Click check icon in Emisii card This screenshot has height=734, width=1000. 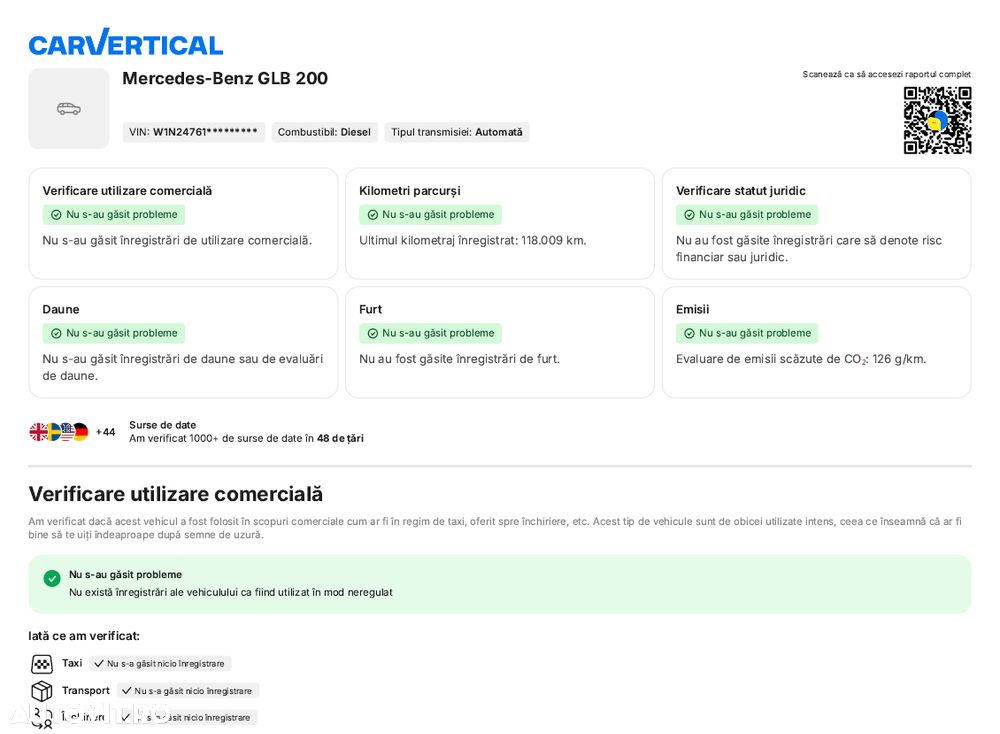(689, 334)
